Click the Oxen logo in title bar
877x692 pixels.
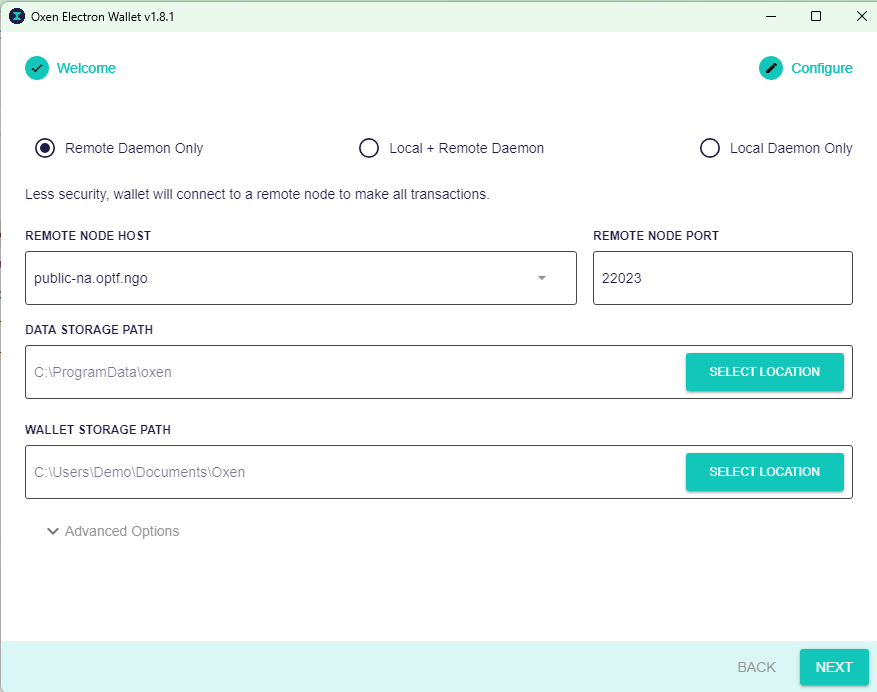[x=17, y=16]
